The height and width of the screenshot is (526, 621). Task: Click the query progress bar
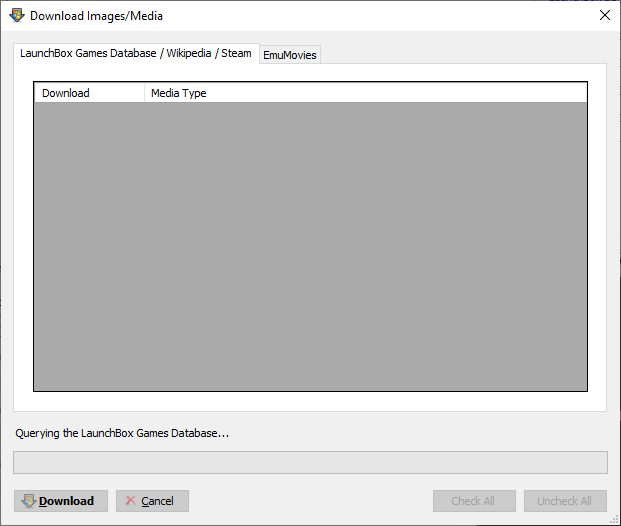point(310,462)
